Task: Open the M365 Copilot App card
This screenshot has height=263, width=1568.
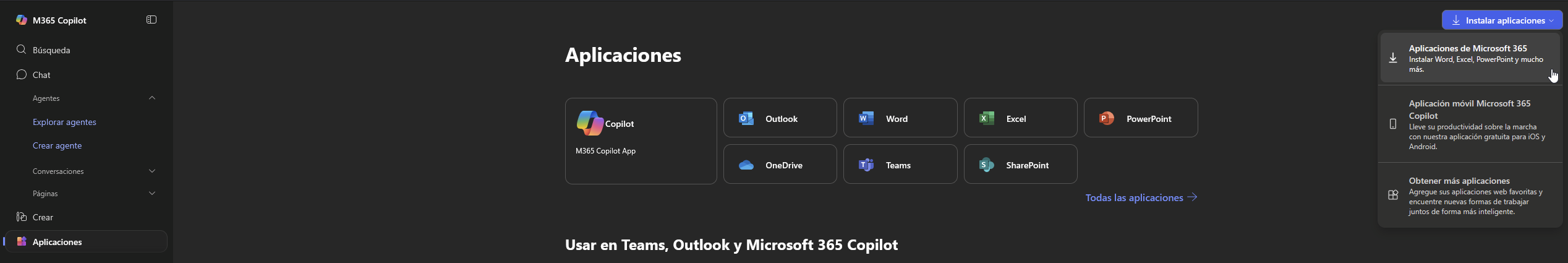Action: click(x=641, y=141)
